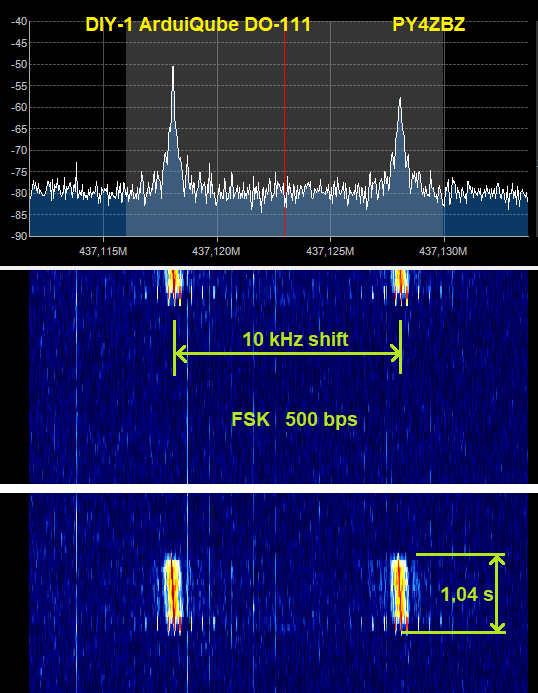This screenshot has height=693, width=538.
Task: Click the upper-left waterfall burst
Action: tap(173, 287)
